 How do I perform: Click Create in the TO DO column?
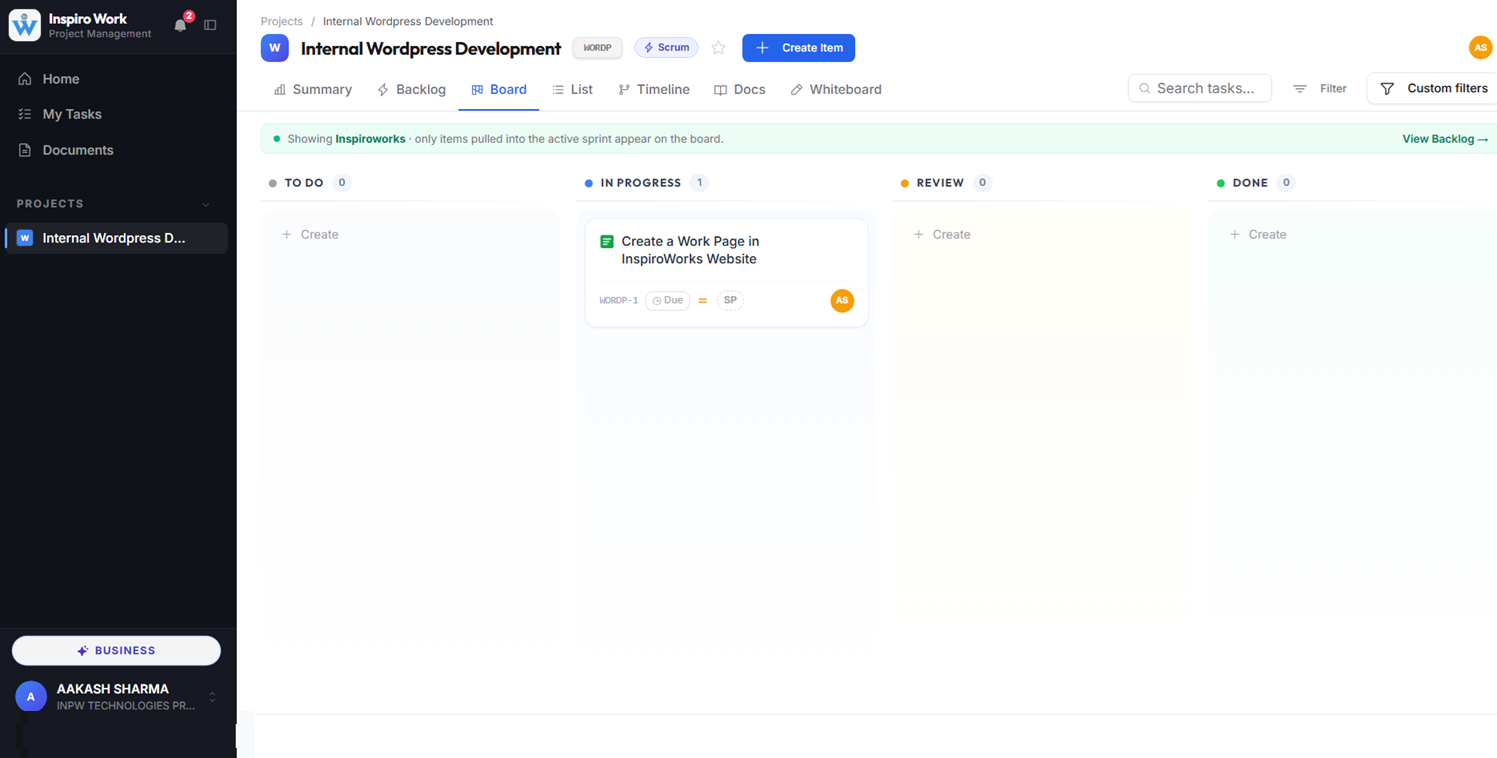[310, 234]
